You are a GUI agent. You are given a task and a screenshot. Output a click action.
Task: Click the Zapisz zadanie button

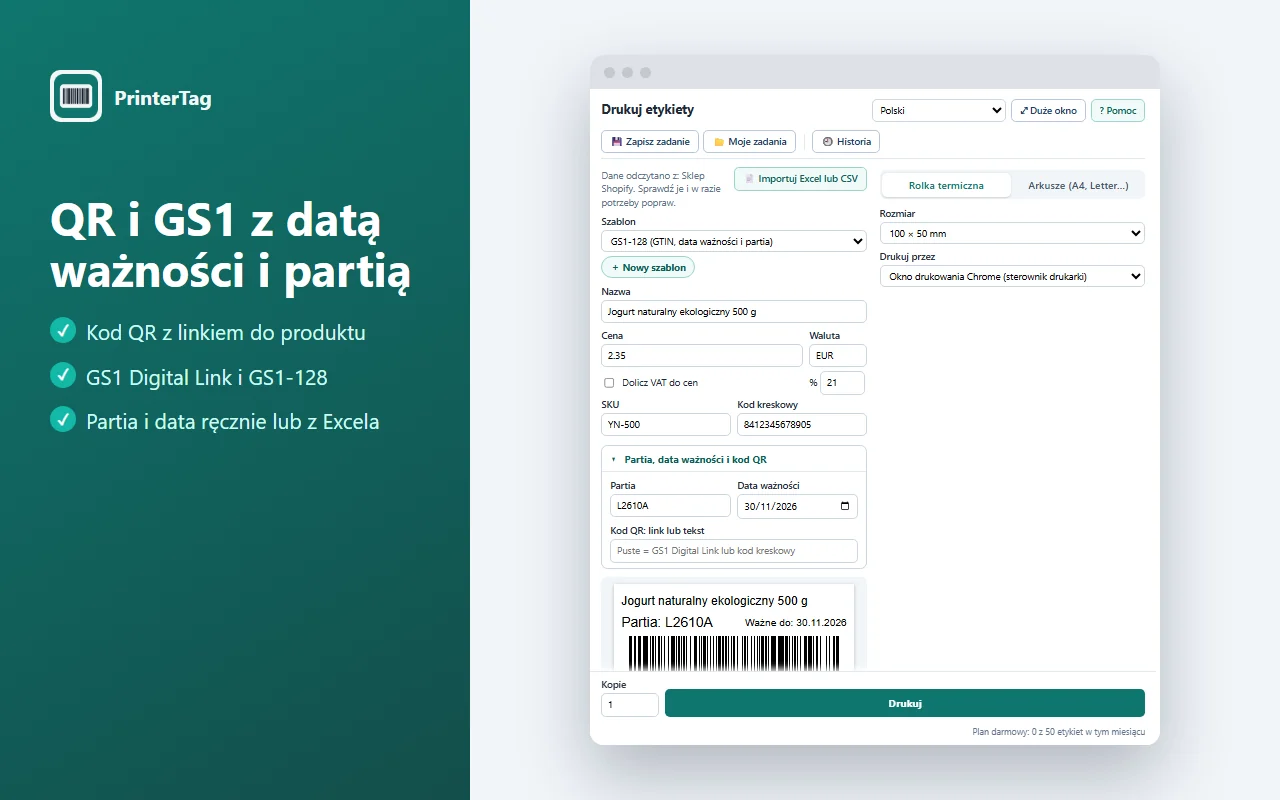[x=650, y=142]
